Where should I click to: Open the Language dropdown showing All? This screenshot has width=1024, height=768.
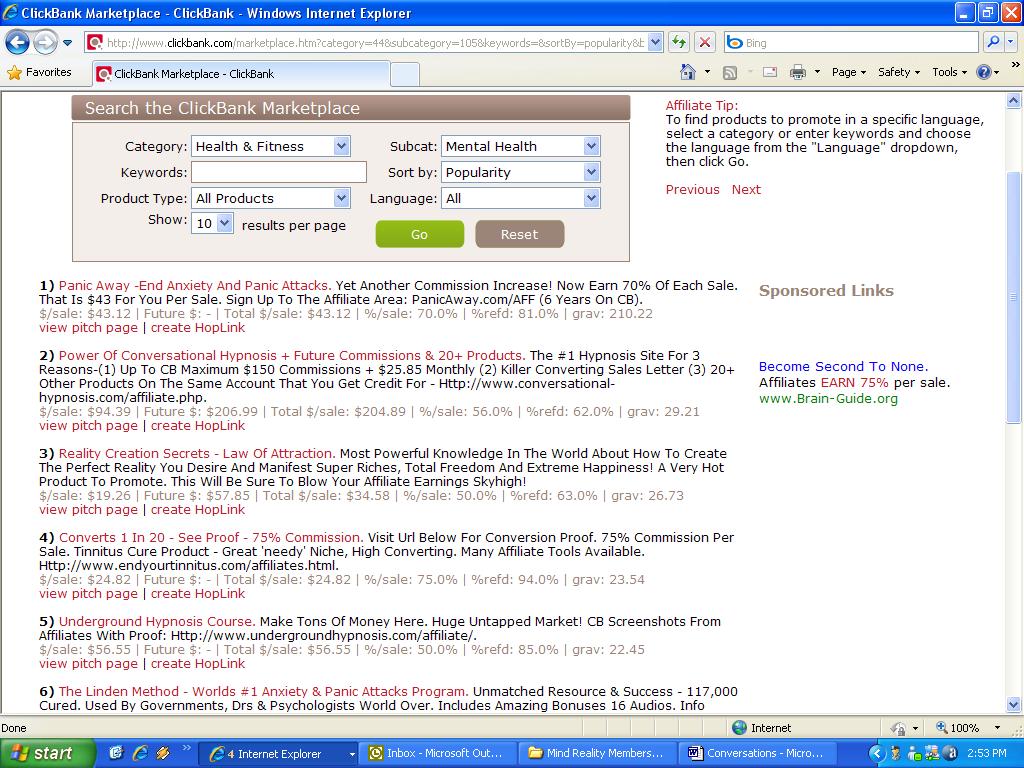click(x=520, y=199)
